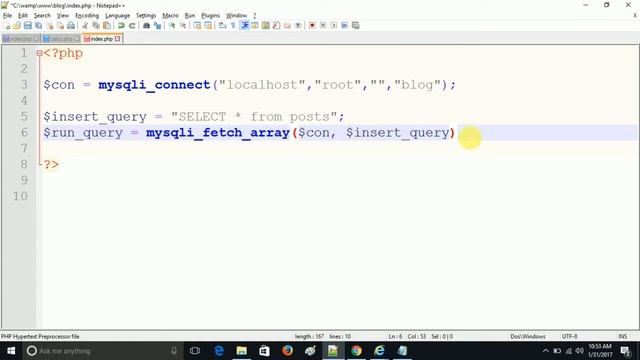Toggle the Document Map panel icon
640x360 pixels.
point(266,26)
